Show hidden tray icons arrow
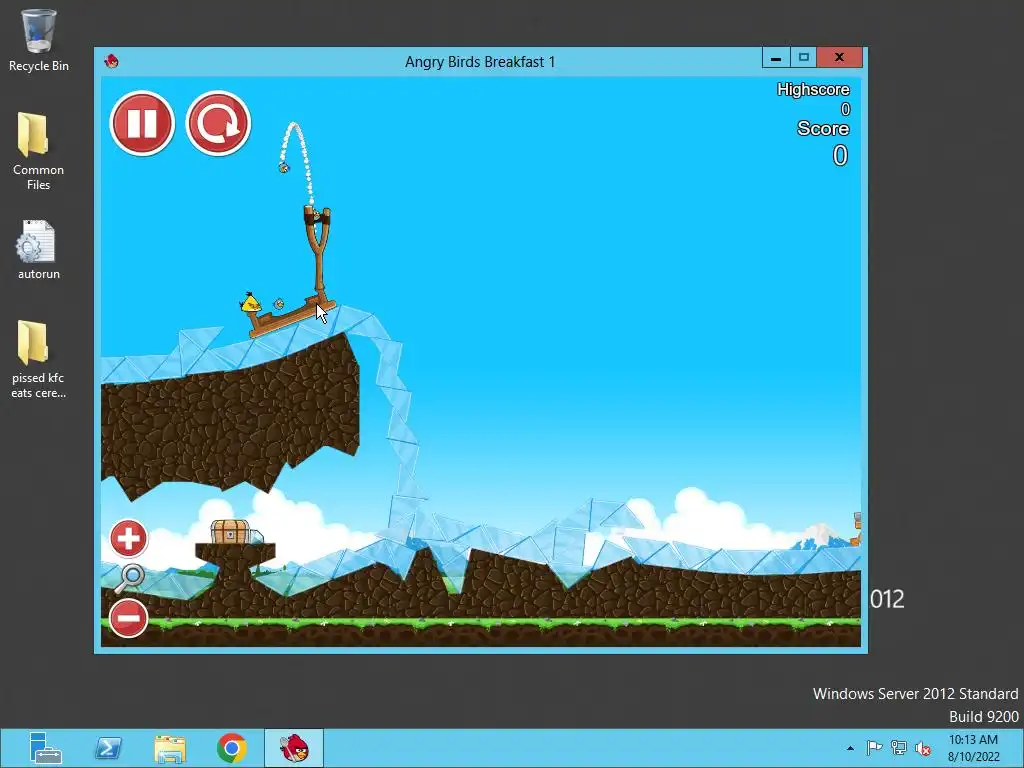 coord(850,748)
